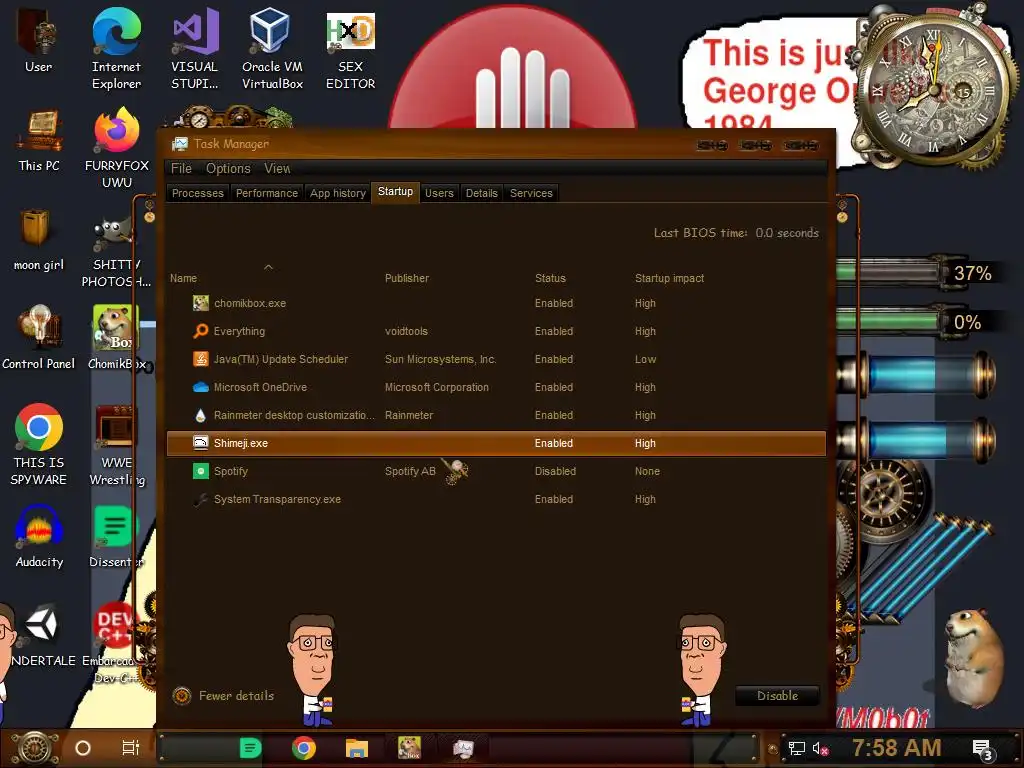The image size is (1024, 768).
Task: Open the This PC desktop icon
Action: click(x=39, y=140)
